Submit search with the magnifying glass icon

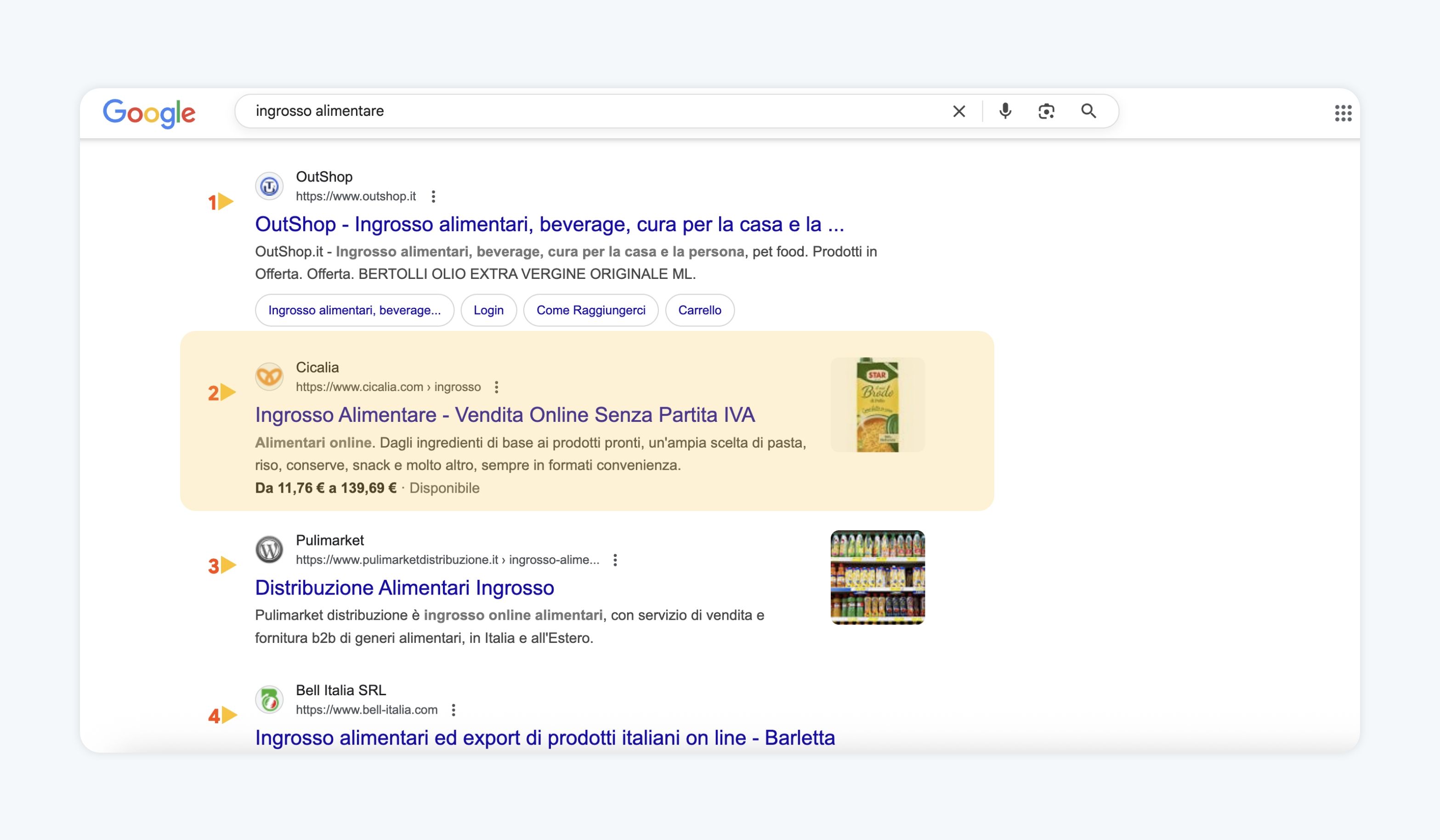[x=1089, y=111]
